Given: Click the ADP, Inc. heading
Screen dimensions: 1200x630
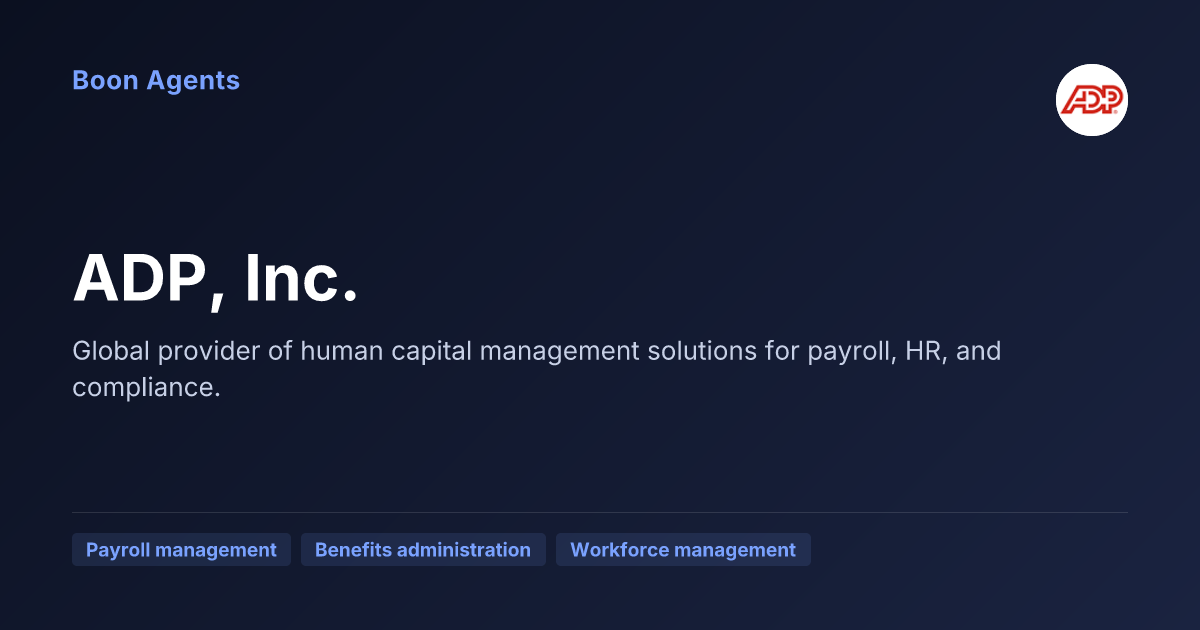Looking at the screenshot, I should click(215, 278).
